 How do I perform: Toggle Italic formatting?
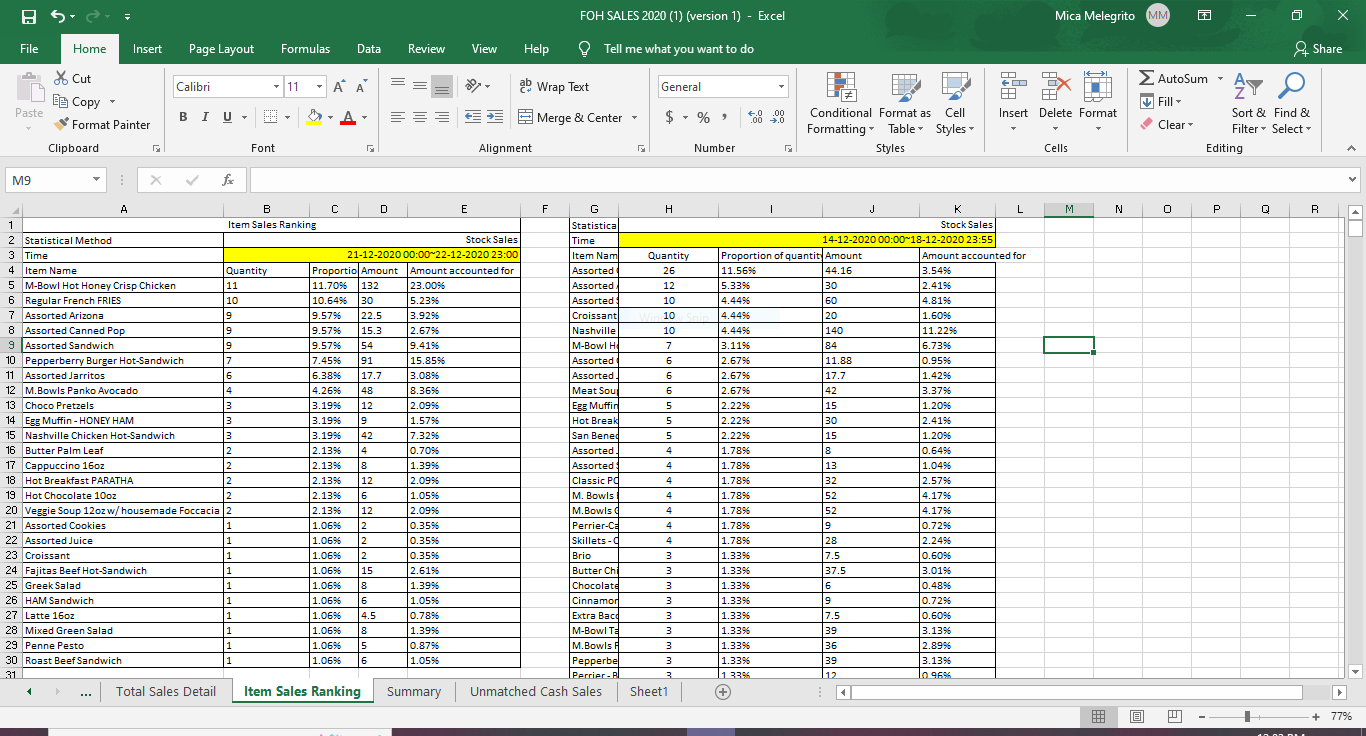(207, 118)
